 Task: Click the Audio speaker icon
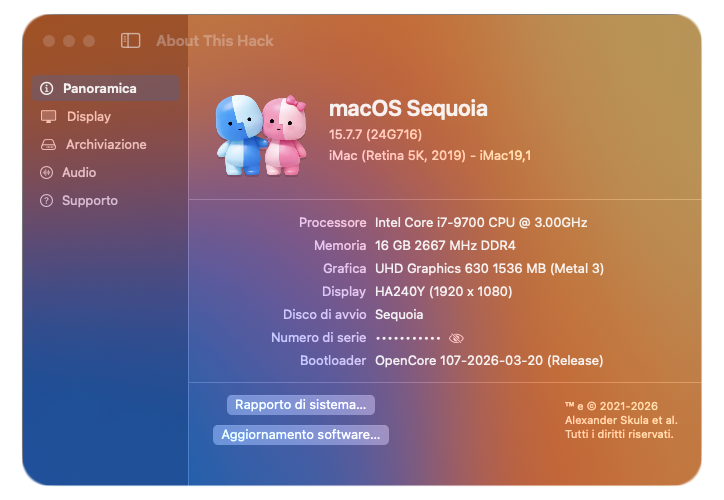(47, 173)
